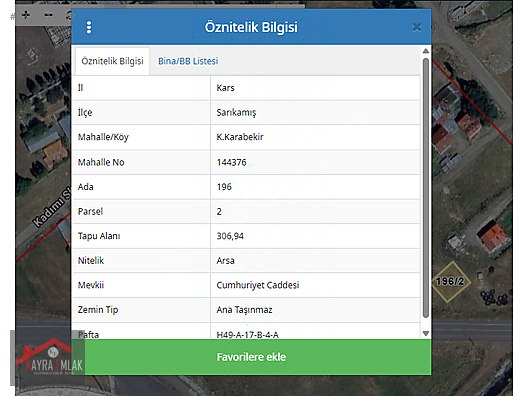Select the value Cumhuriyet Caddesi
Screen dimensions: 528x396
[x=258, y=285]
